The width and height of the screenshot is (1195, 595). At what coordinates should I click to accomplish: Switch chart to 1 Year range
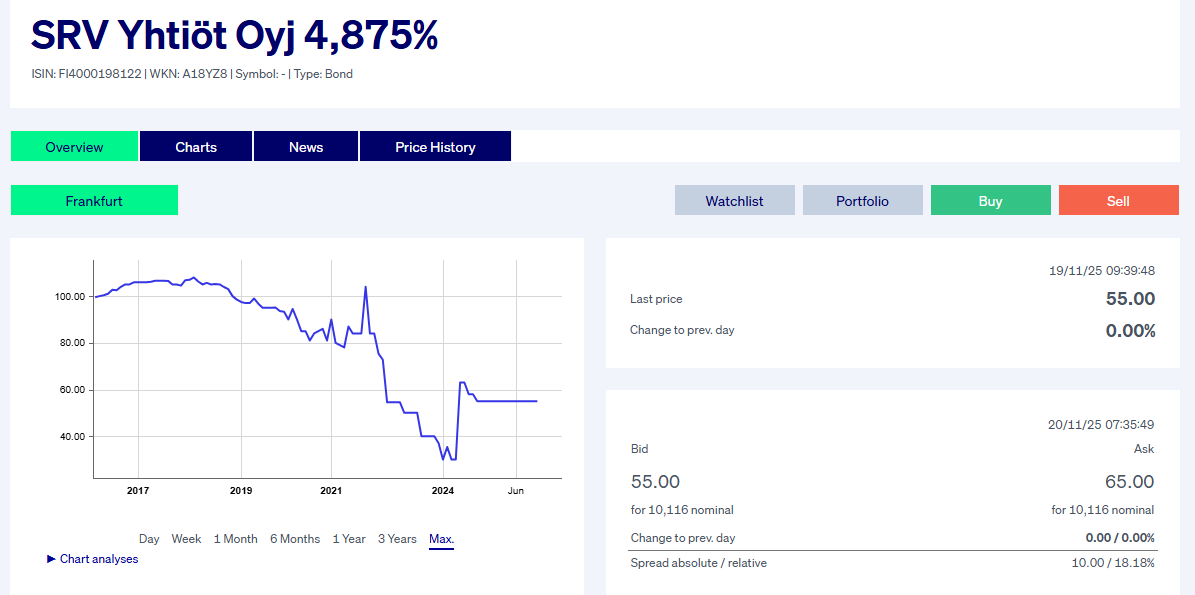(349, 539)
